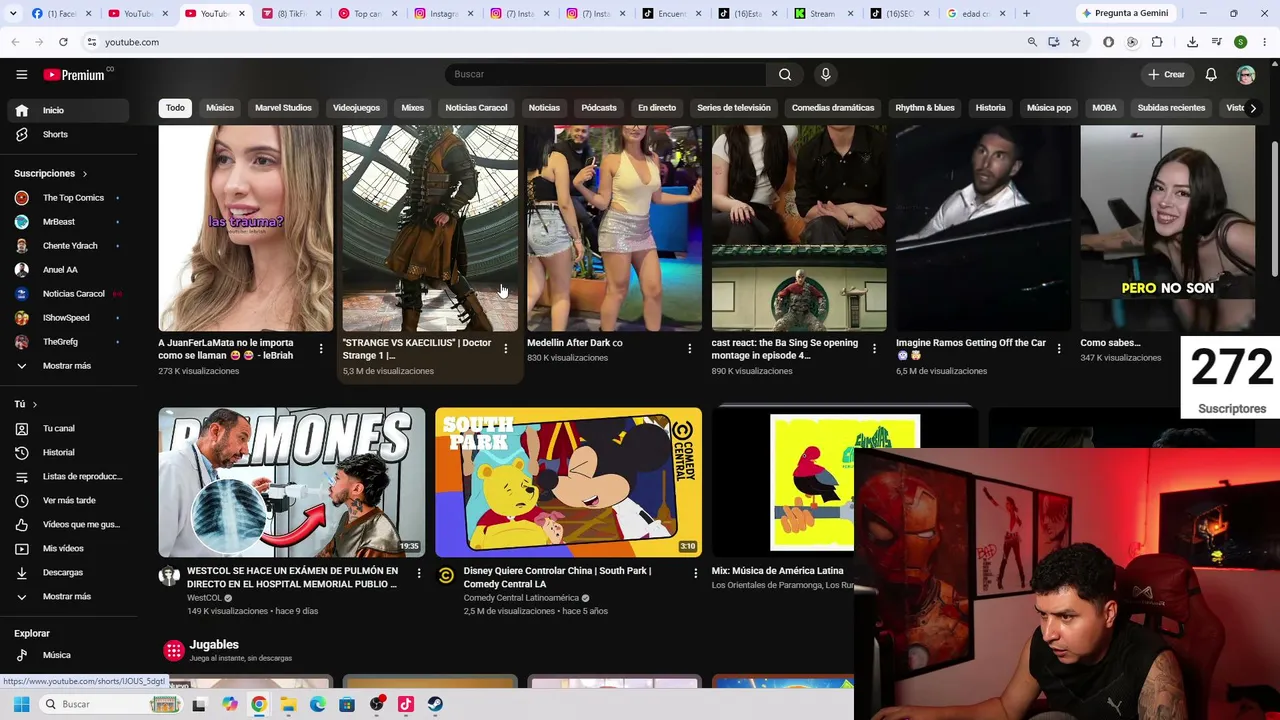Open TheGrefg channel subscription
The height and width of the screenshot is (720, 1280).
tap(66, 342)
